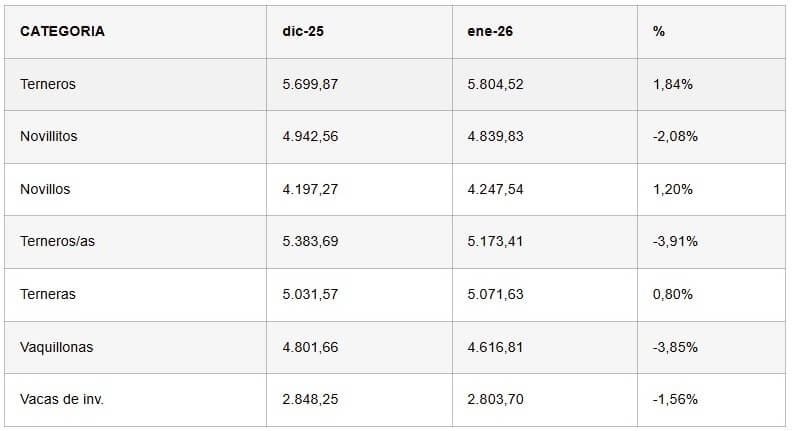Image resolution: width=792 pixels, height=431 pixels.
Task: Select the Terneras row label
Action: tap(48, 294)
